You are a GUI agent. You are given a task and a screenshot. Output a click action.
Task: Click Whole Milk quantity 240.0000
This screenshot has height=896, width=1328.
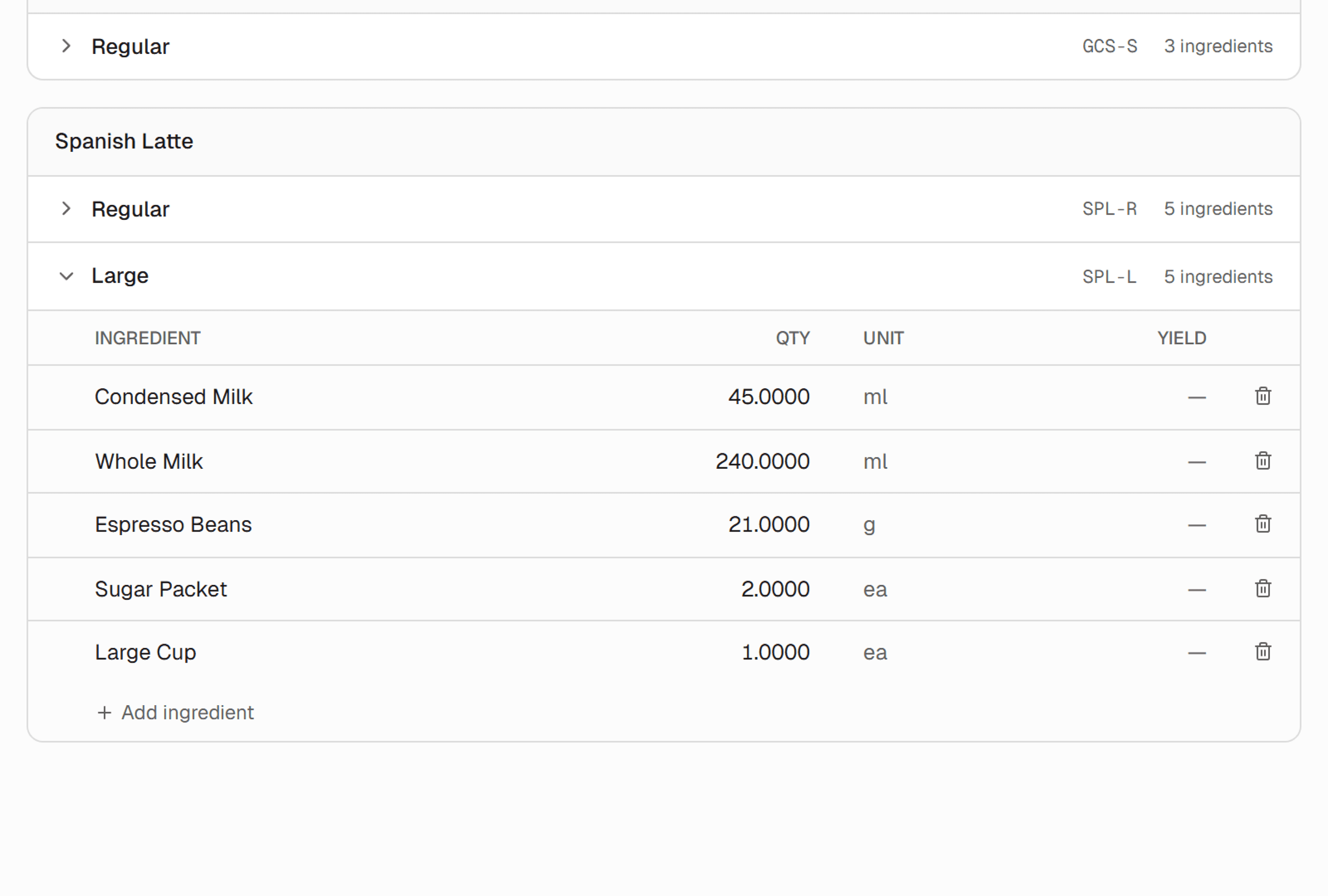762,461
